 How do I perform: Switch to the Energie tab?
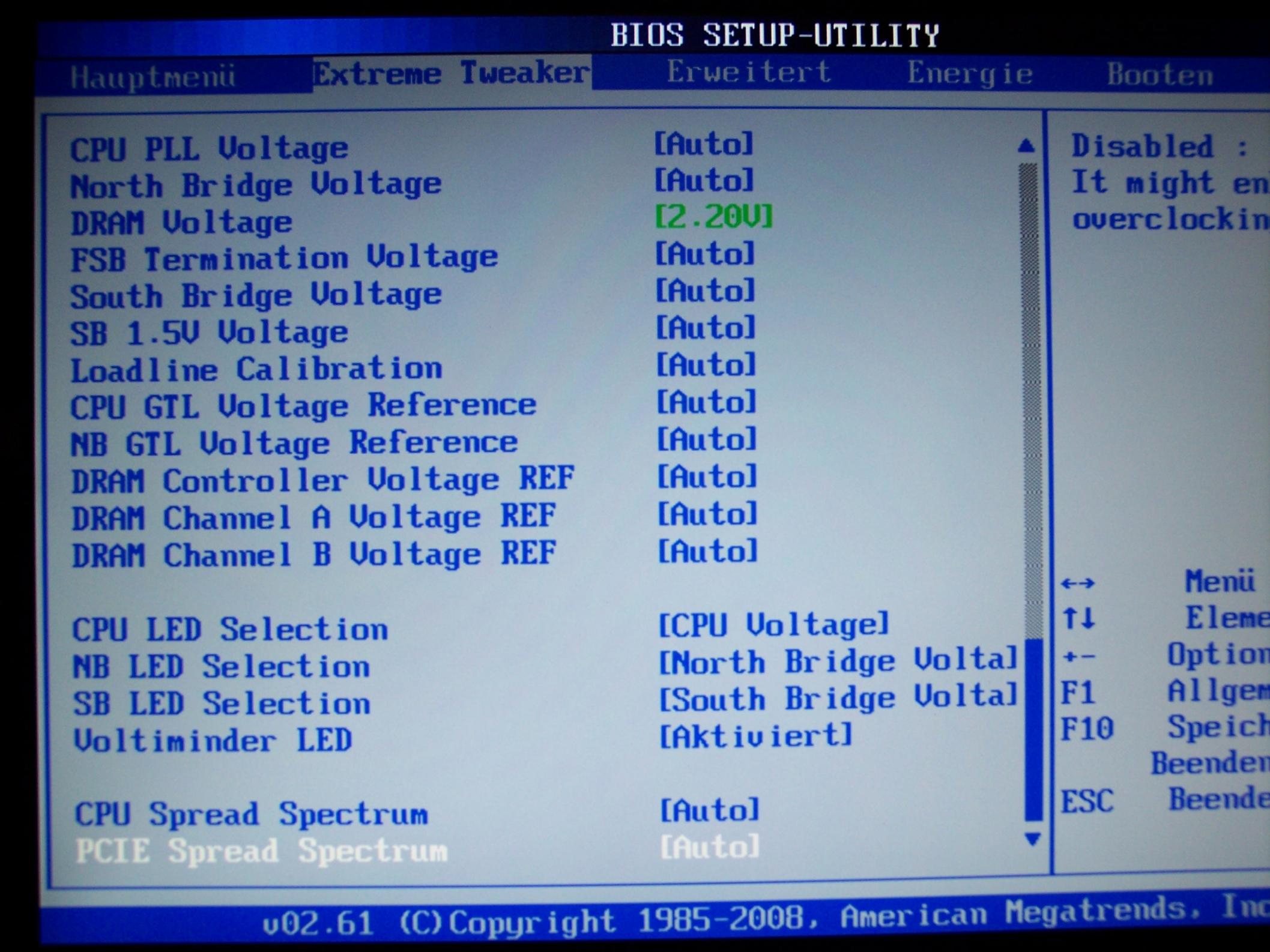pos(969,74)
